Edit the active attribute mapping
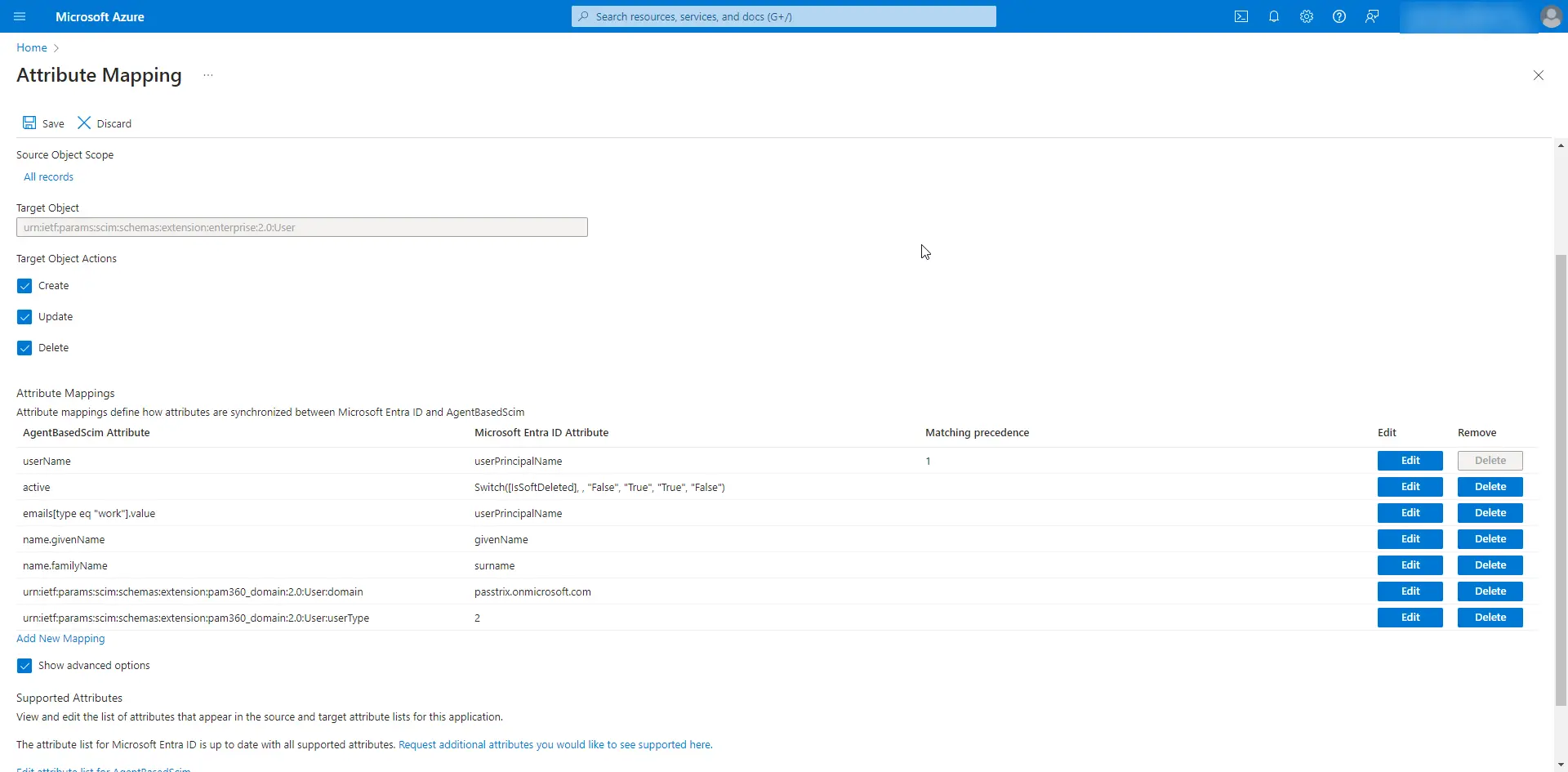Screen dimensions: 1568x772 pyautogui.click(x=1410, y=487)
